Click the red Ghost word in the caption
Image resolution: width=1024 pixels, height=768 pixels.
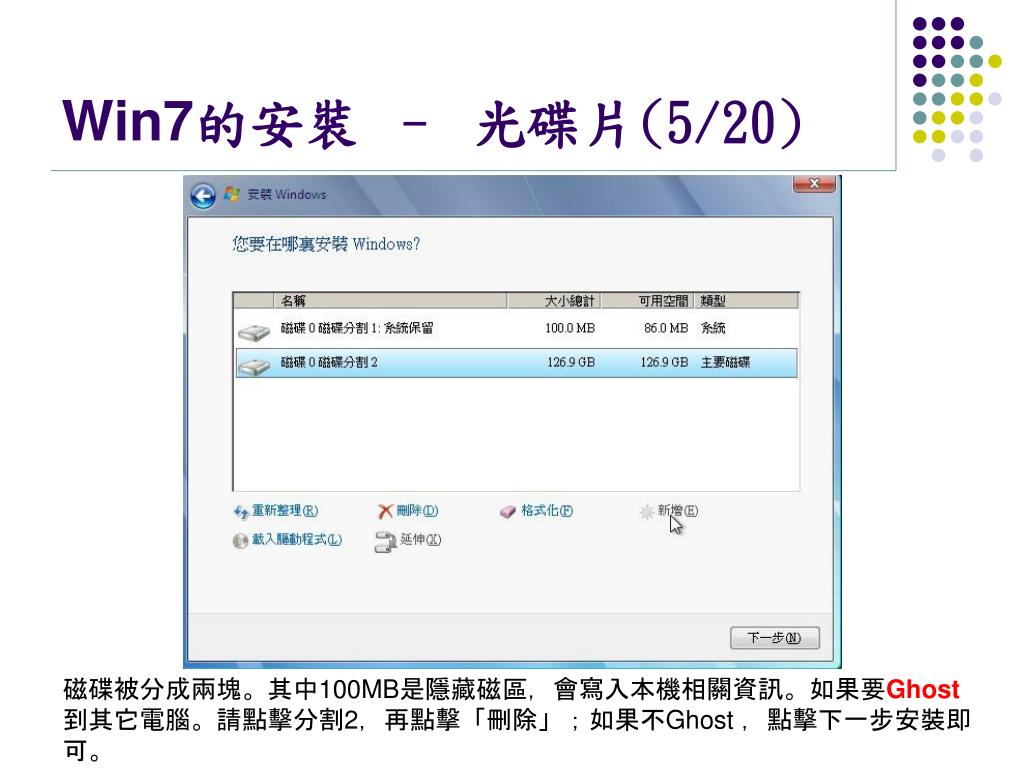click(923, 690)
